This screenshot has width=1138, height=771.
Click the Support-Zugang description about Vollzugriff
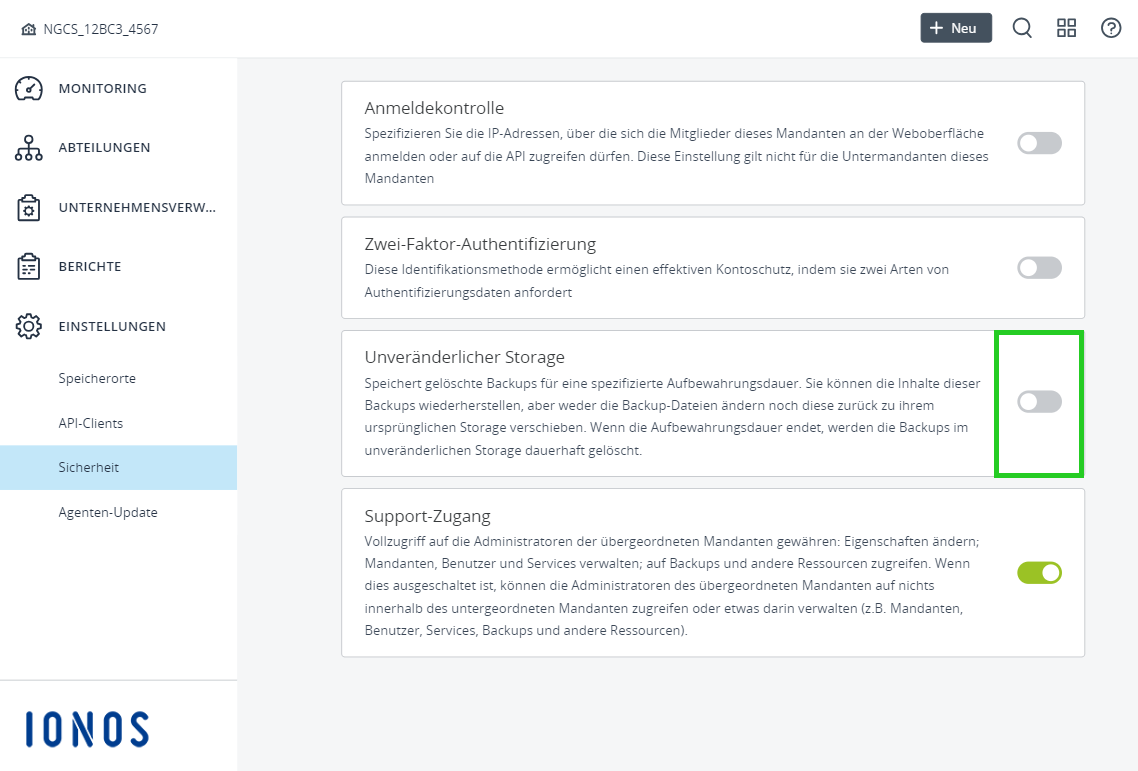tap(672, 586)
